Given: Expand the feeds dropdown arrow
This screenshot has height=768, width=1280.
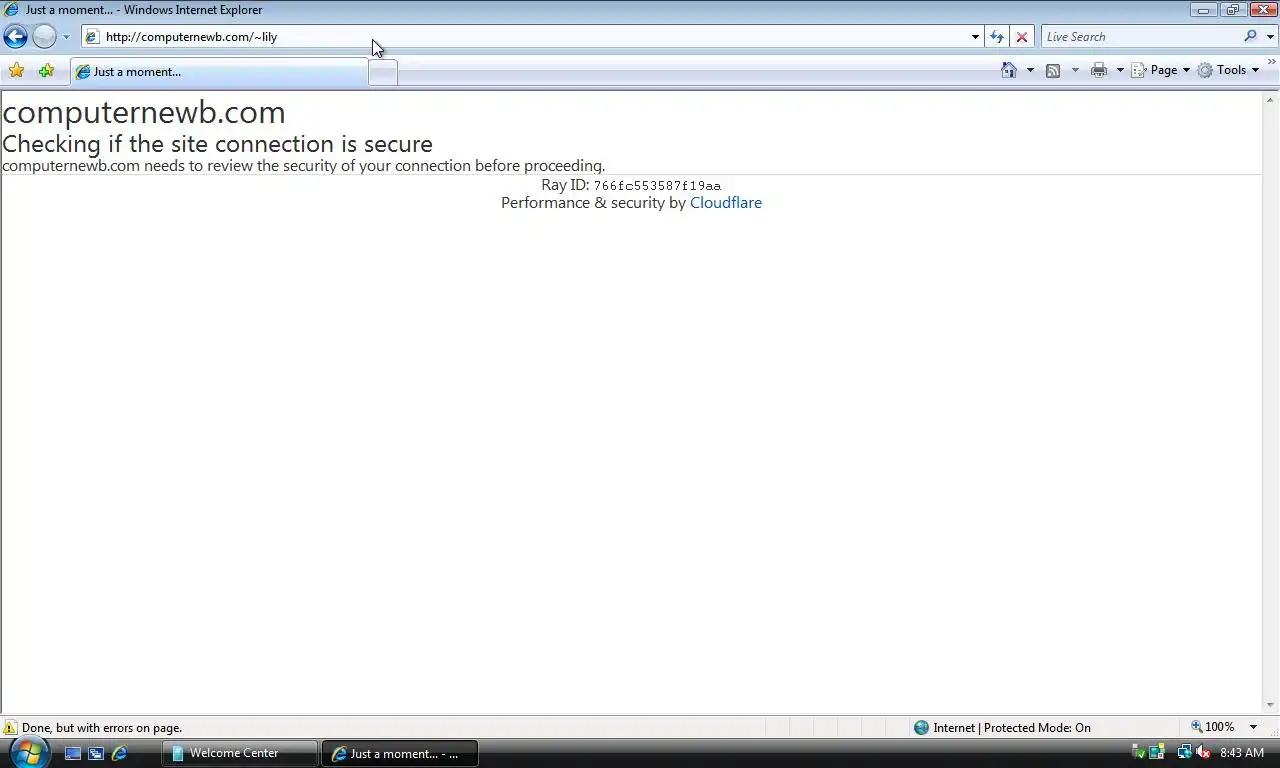Looking at the screenshot, I should click(1075, 70).
